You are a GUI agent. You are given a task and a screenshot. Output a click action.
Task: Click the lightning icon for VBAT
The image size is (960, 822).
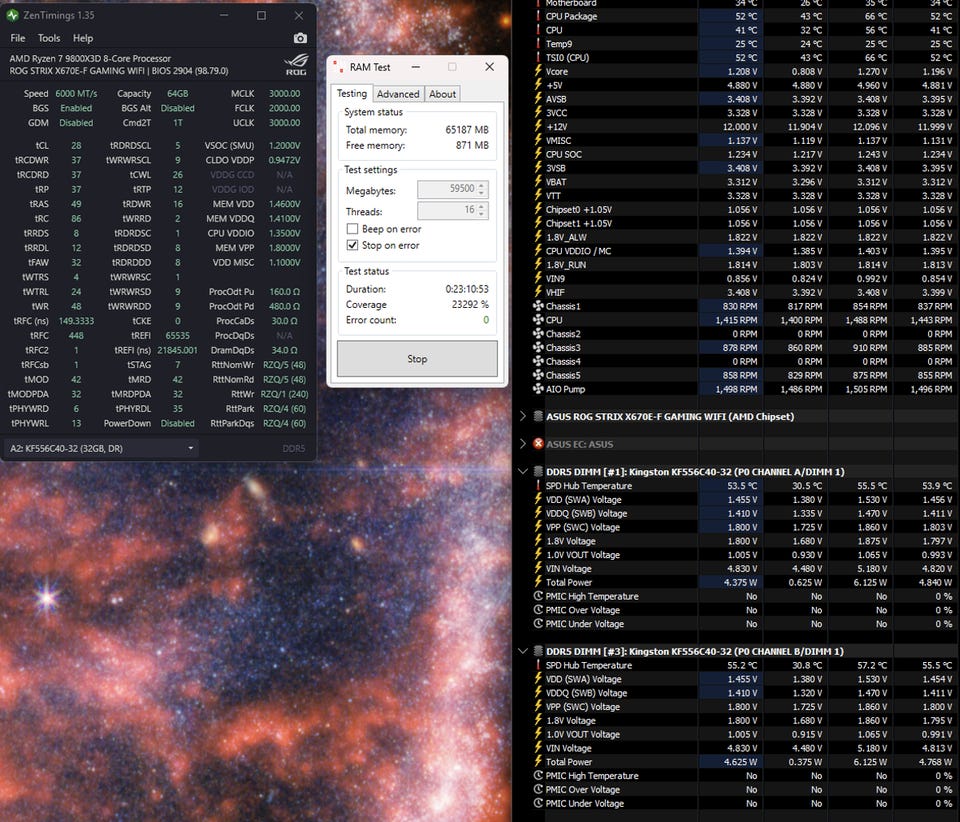click(x=538, y=181)
